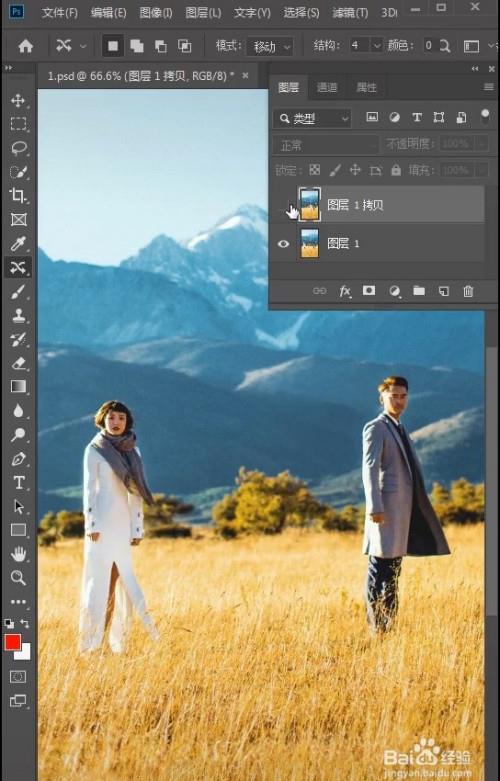Select the Clone Stamp tool
This screenshot has width=500, height=781.
point(18,316)
